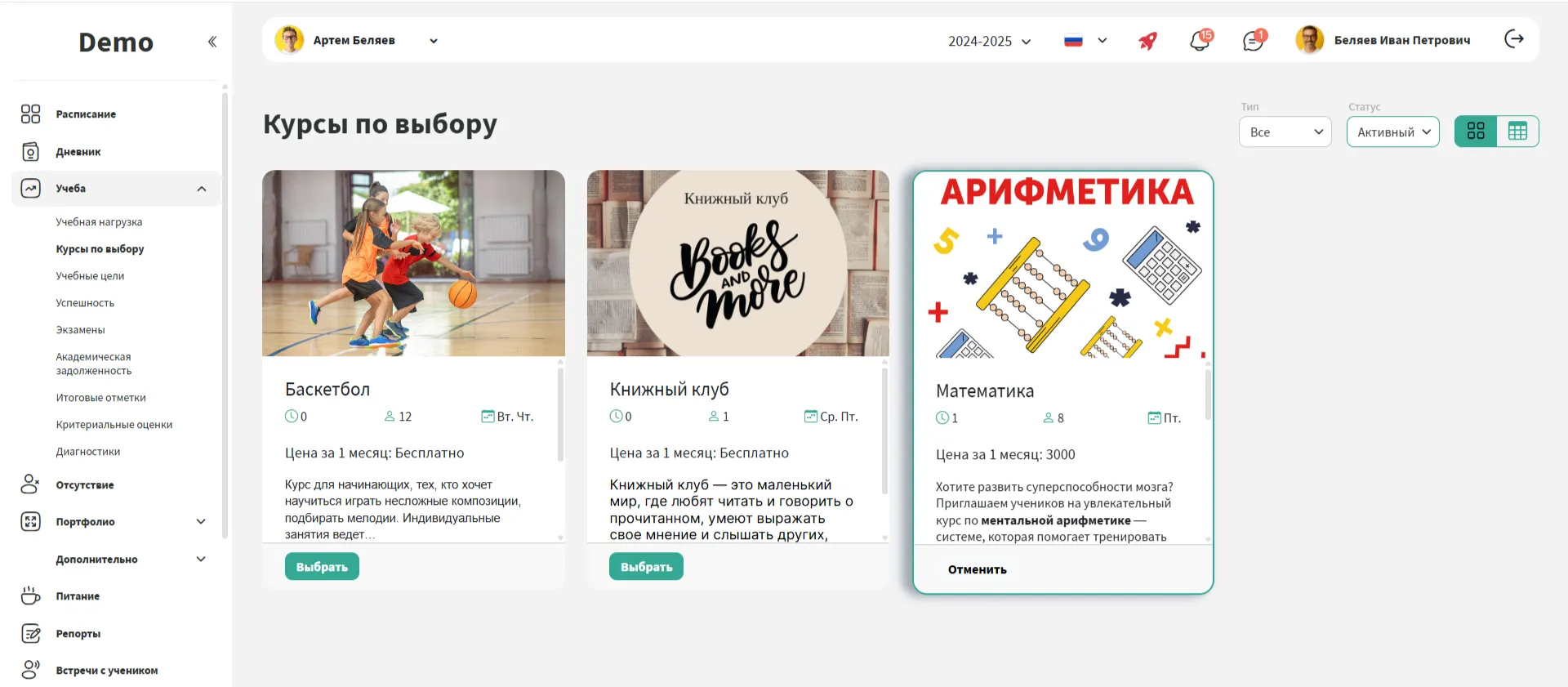
Task: Expand the 2024-2025 year selector
Action: pyautogui.click(x=989, y=42)
